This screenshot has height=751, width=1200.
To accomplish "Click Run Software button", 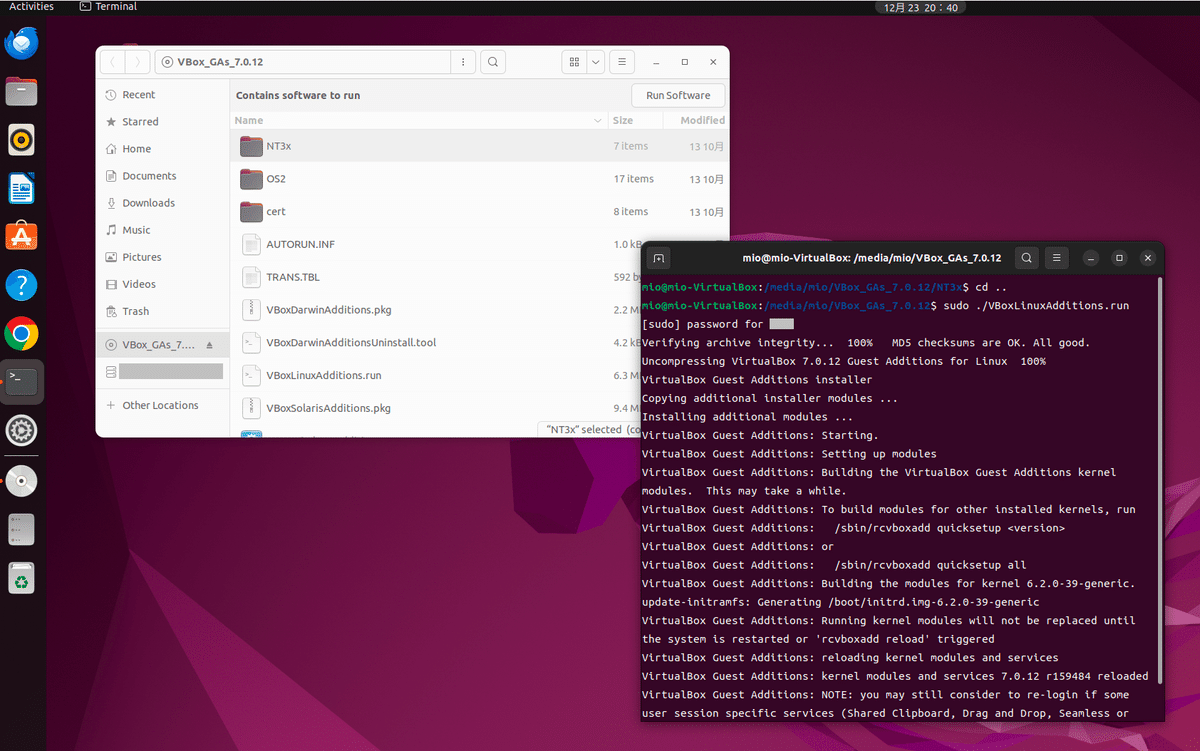I will pyautogui.click(x=678, y=96).
